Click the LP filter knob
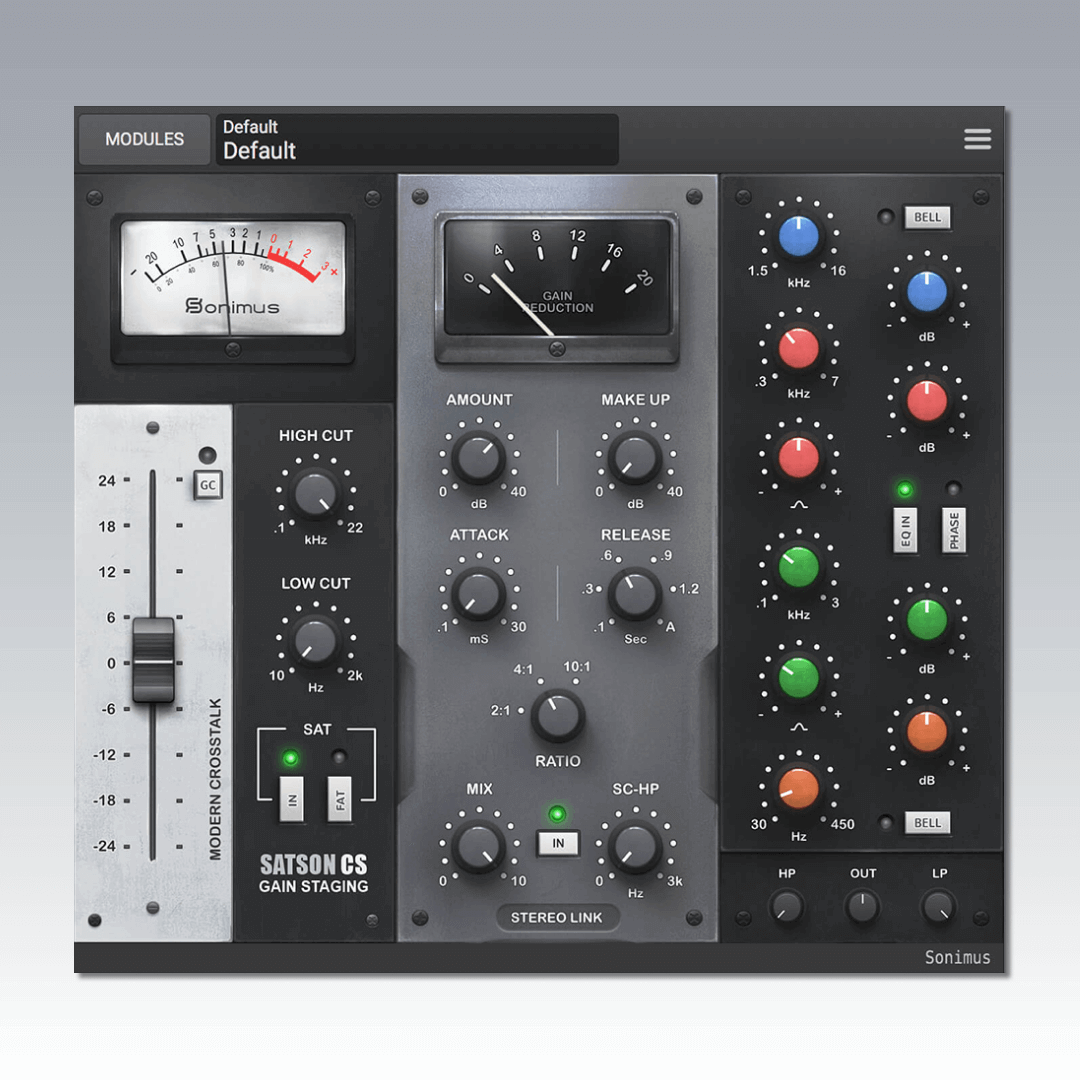Screen dimensions: 1080x1080 pyautogui.click(x=939, y=906)
